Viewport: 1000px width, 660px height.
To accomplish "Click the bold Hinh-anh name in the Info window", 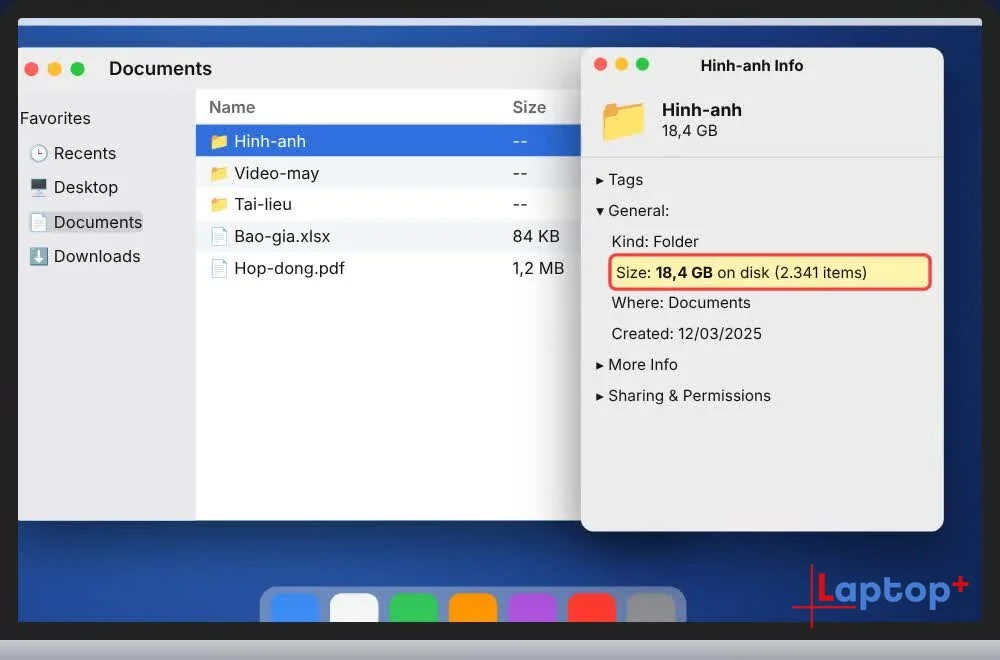I will pyautogui.click(x=702, y=110).
